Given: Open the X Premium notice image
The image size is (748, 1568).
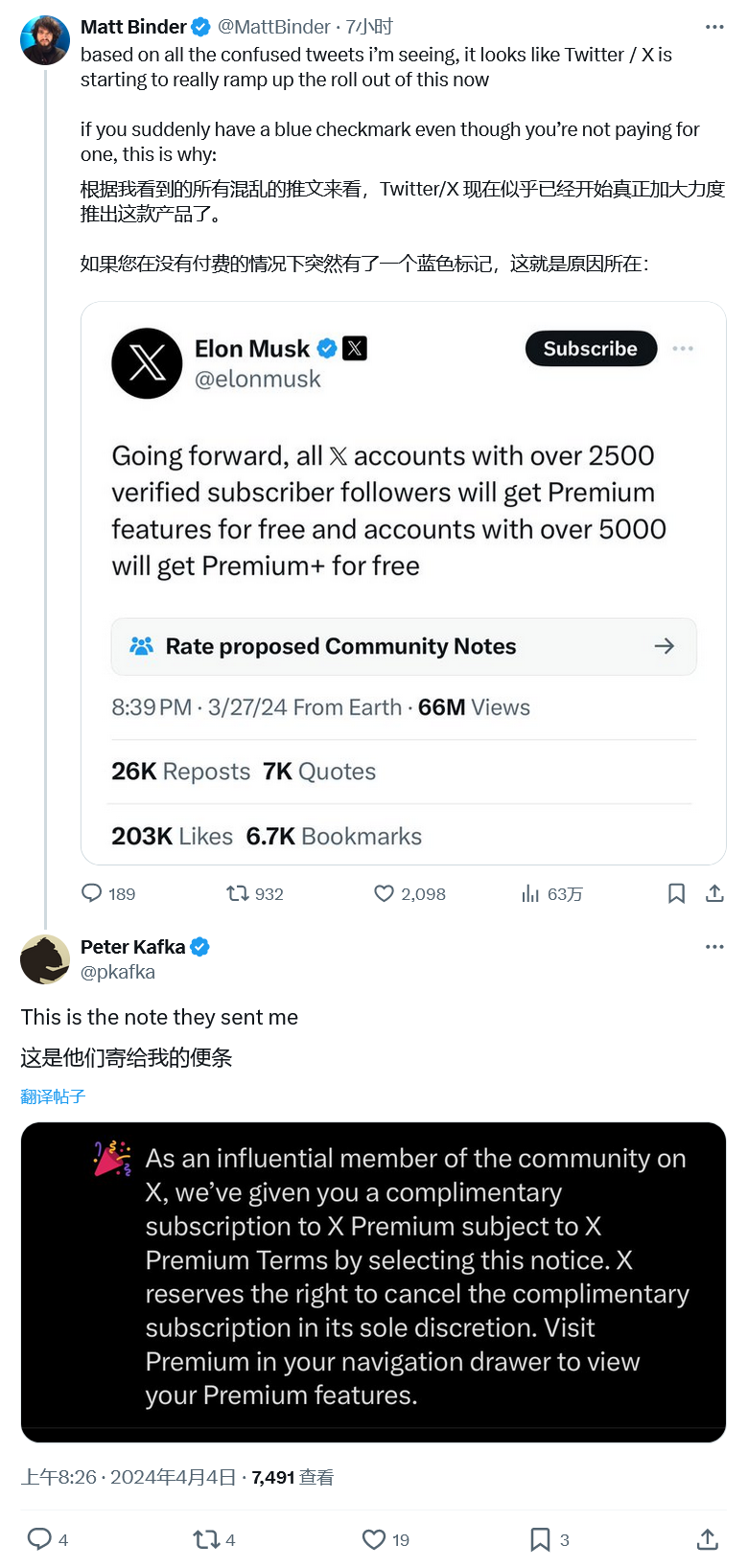Looking at the screenshot, I should 373,1281.
